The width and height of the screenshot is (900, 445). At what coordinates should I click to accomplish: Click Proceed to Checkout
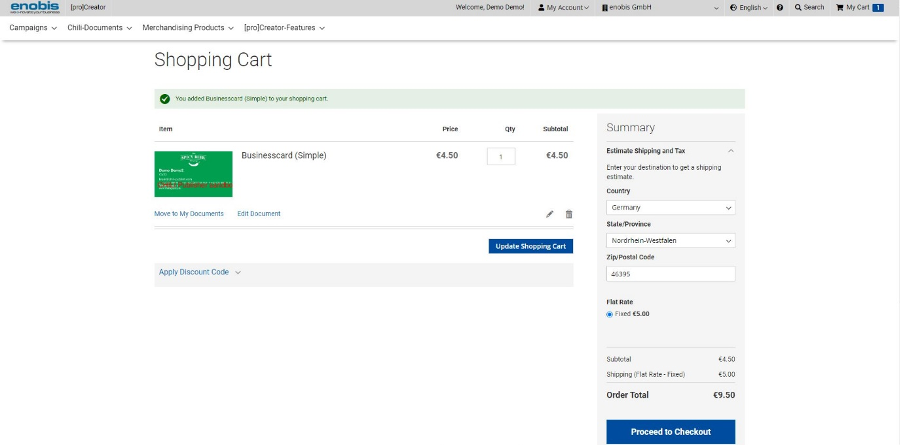[670, 432]
